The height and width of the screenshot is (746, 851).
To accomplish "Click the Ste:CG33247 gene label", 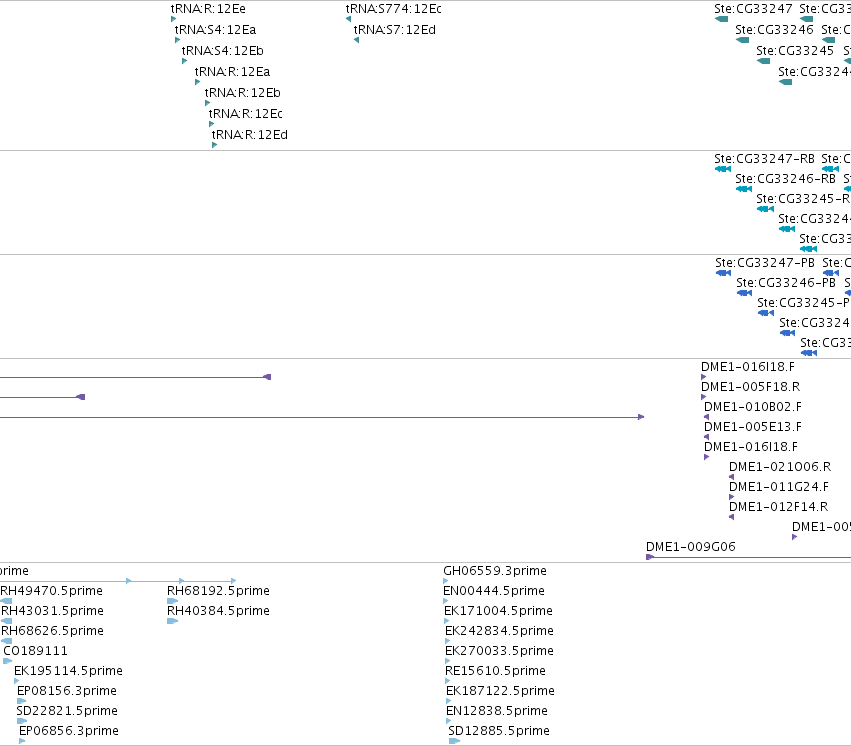I will [x=753, y=9].
